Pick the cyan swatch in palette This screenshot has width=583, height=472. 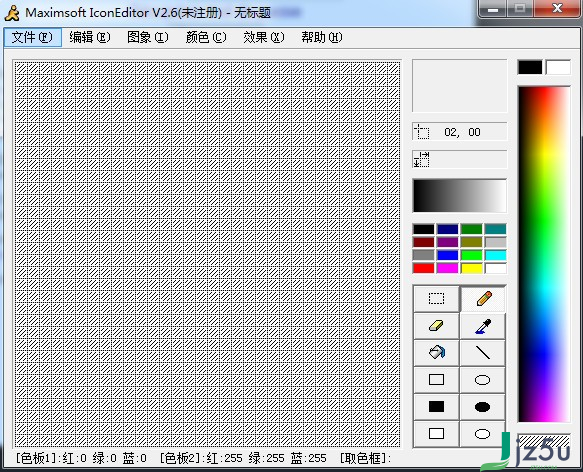pos(495,255)
